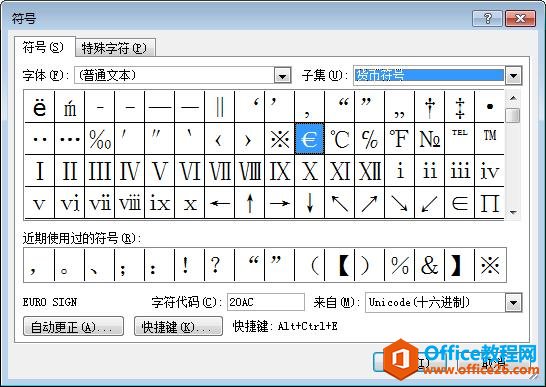Click the 字符代码 field showing 20AC
Viewport: 546px width, 387px height.
[x=266, y=302]
